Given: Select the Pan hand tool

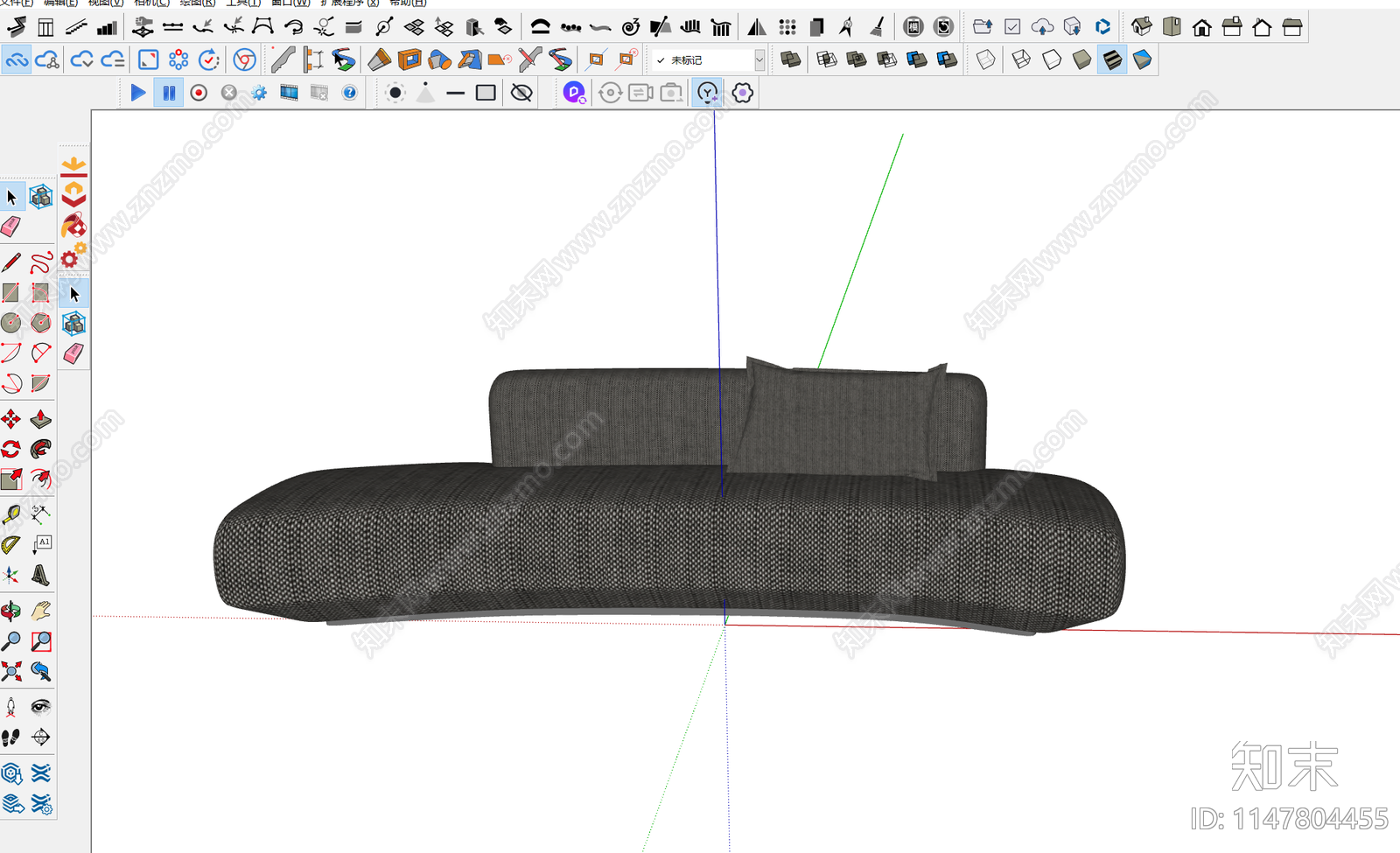Looking at the screenshot, I should click(41, 611).
